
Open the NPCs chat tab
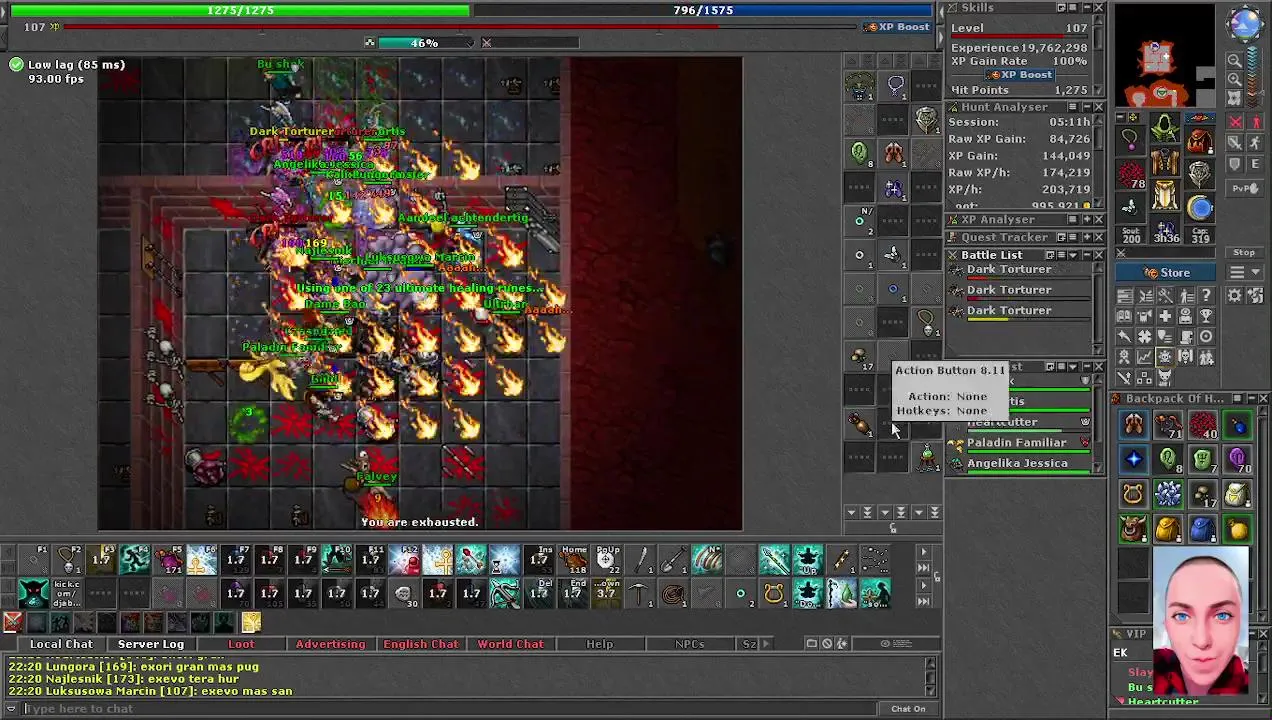point(689,644)
